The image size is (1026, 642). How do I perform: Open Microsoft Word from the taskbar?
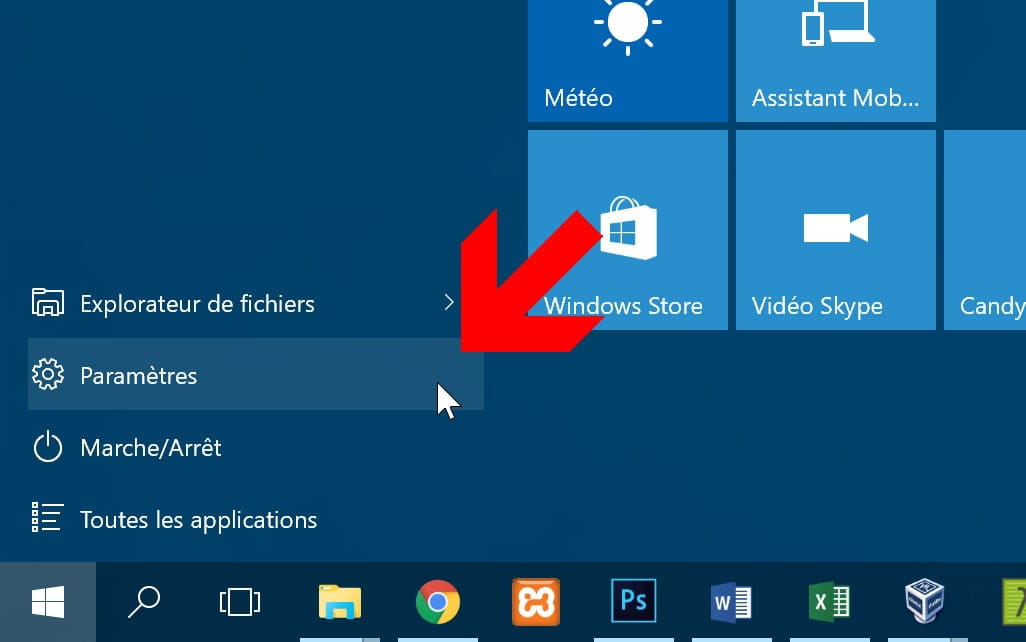pyautogui.click(x=732, y=601)
